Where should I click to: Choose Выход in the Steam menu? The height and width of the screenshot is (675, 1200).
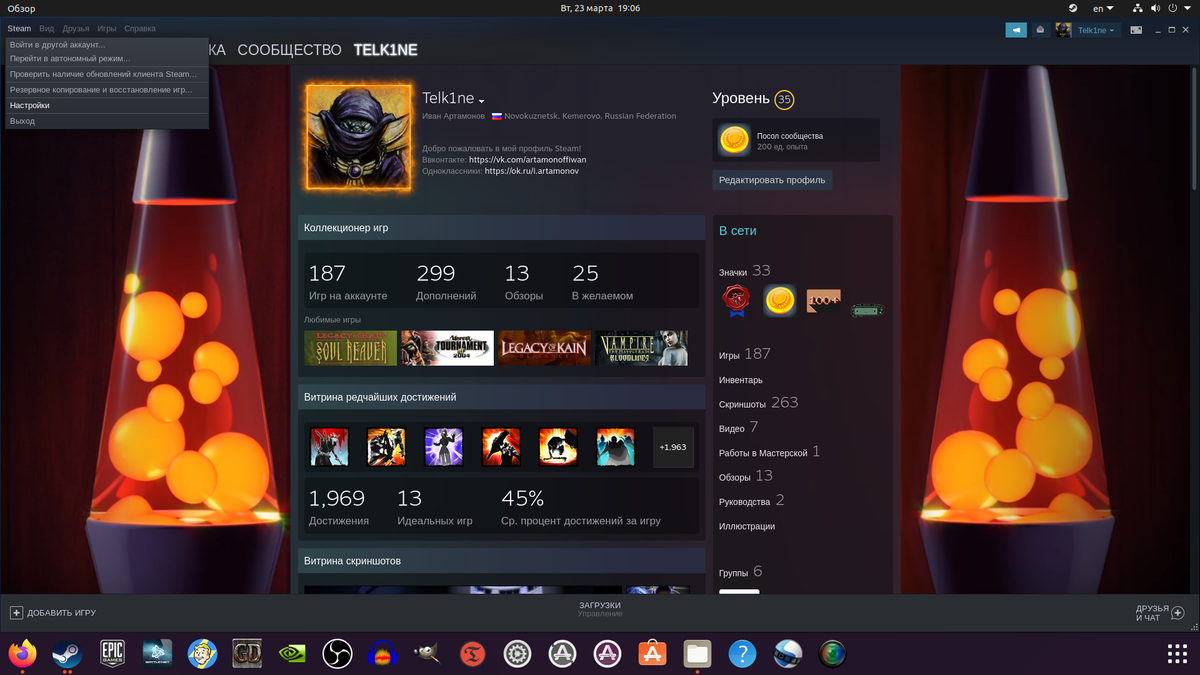pos(107,121)
